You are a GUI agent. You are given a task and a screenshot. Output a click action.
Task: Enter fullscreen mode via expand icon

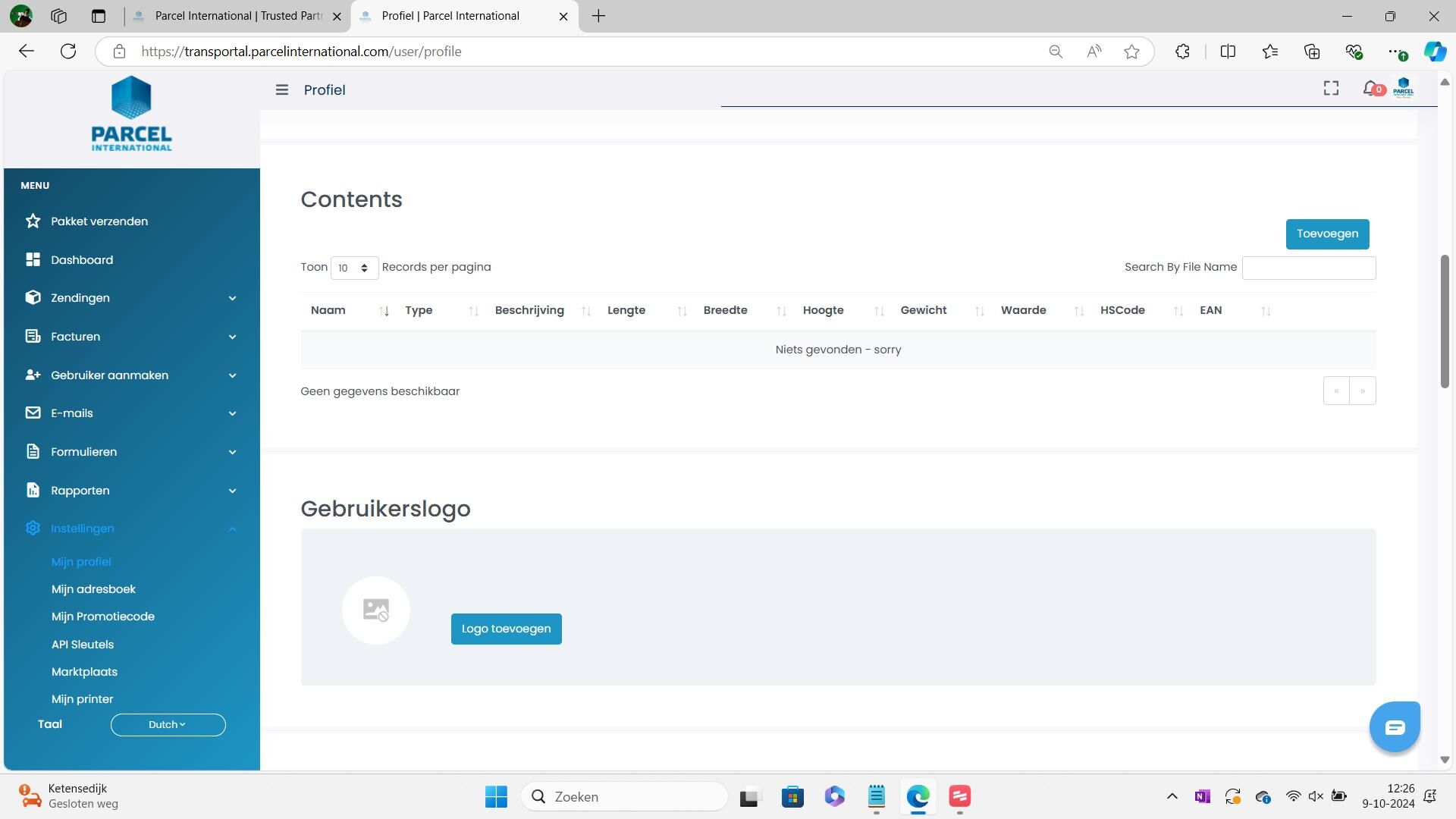[1331, 89]
